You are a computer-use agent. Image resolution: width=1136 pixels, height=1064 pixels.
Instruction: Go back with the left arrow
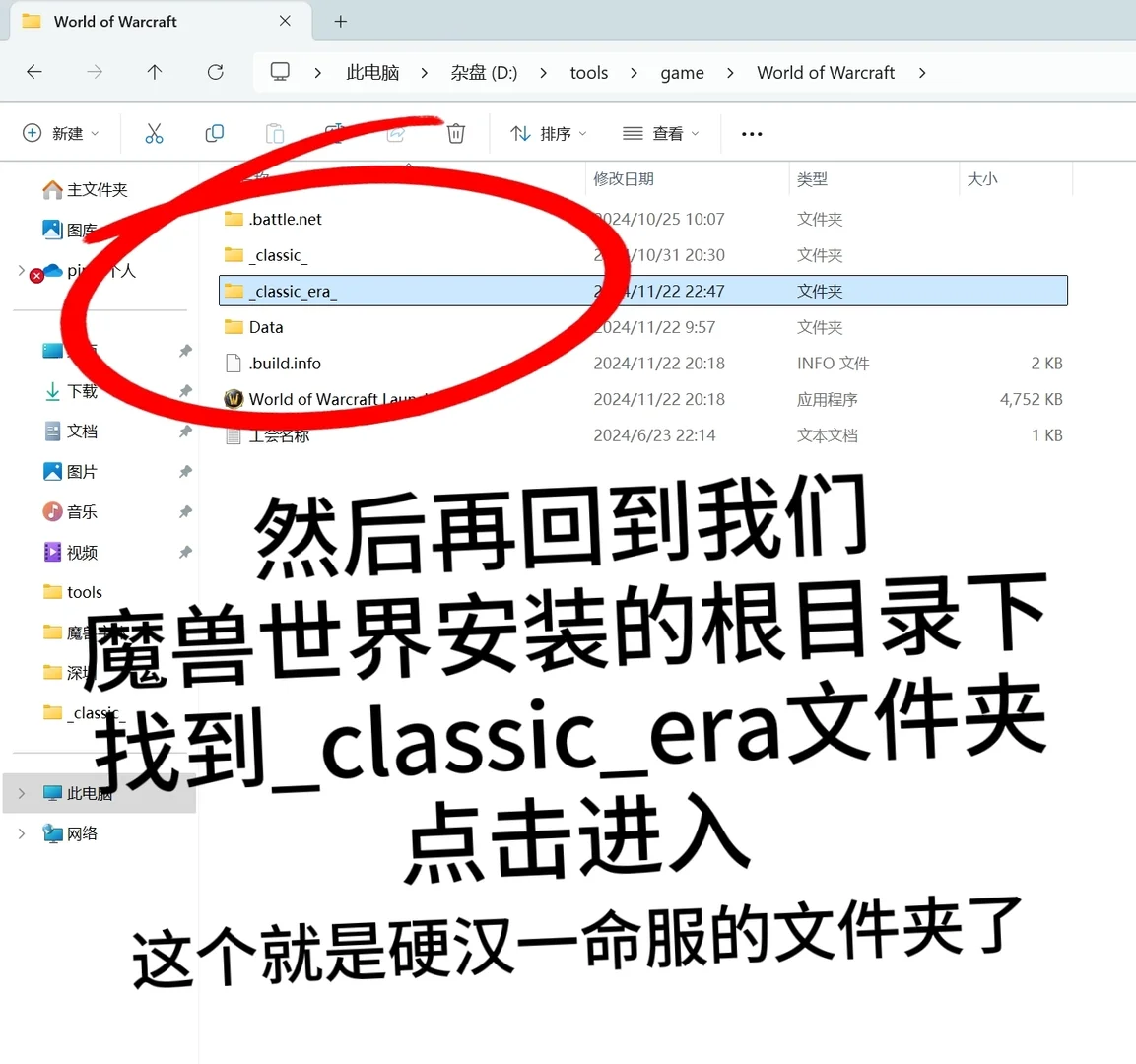(x=34, y=72)
